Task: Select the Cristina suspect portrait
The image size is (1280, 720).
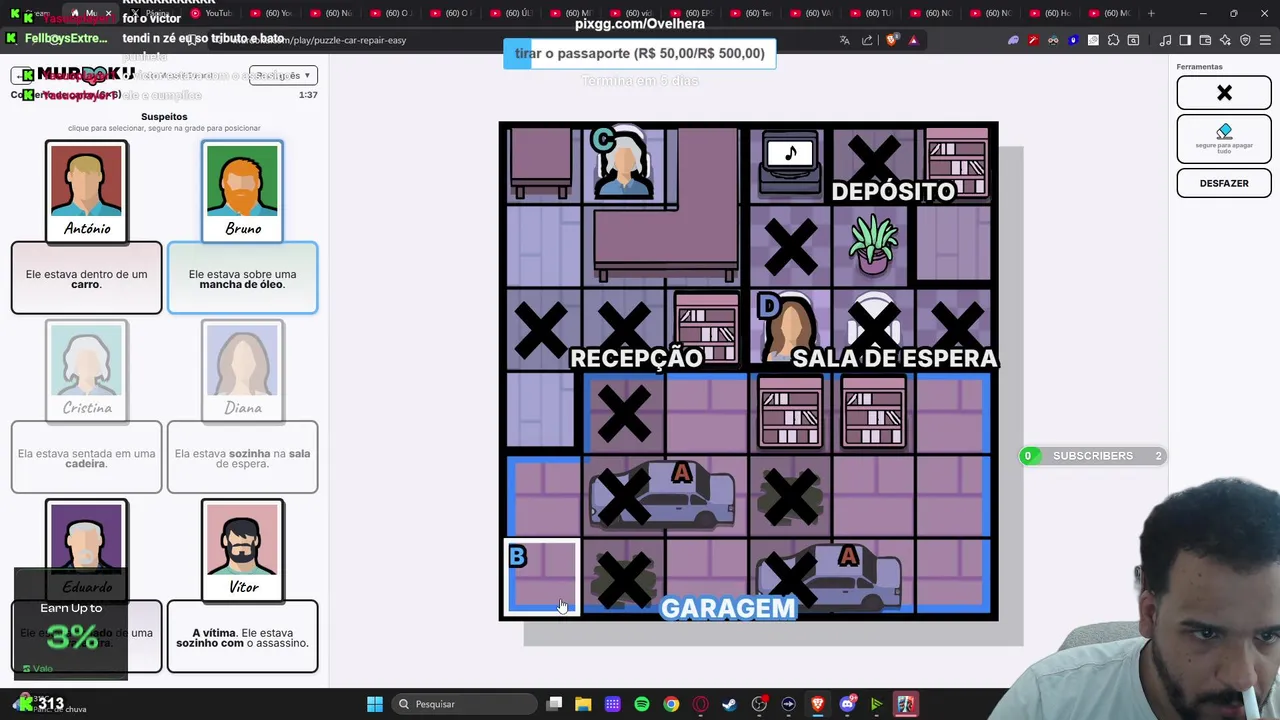Action: coord(87,370)
